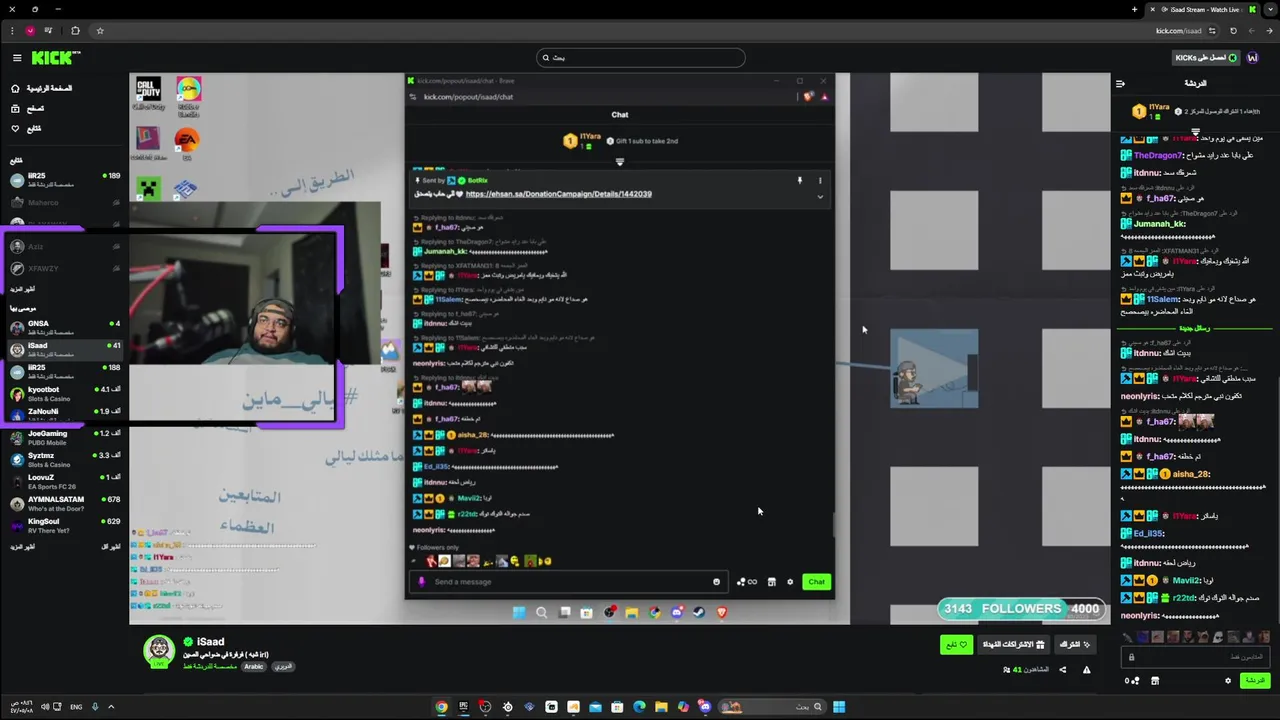This screenshot has width=1280, height=720.
Task: Open Syztmz Slots & Casino channel
Action: click(65, 459)
